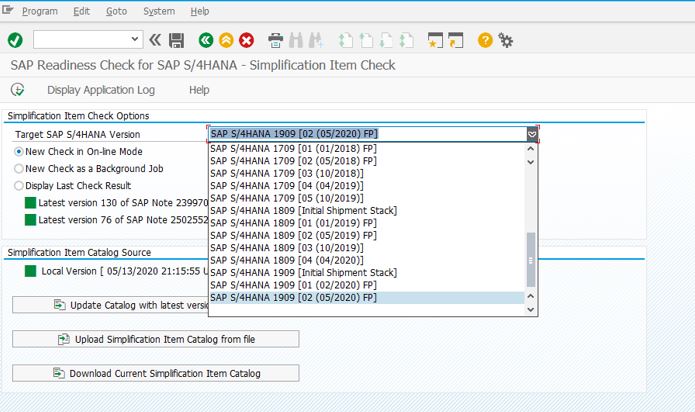
Task: Select Display Last Check Result option
Action: (x=19, y=186)
